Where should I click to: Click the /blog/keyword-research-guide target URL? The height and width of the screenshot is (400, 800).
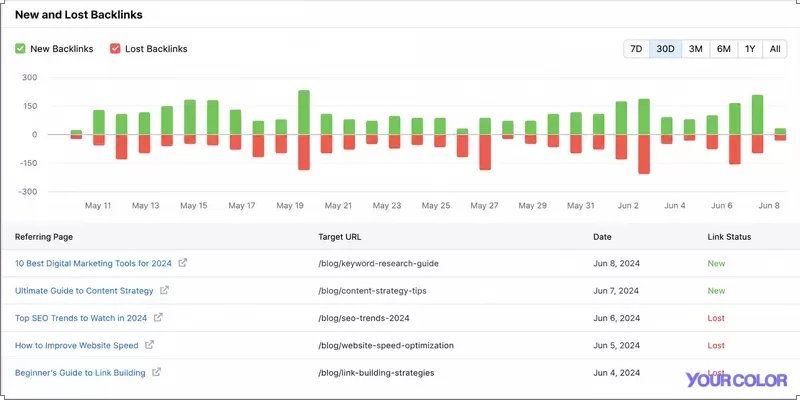[x=378, y=263]
